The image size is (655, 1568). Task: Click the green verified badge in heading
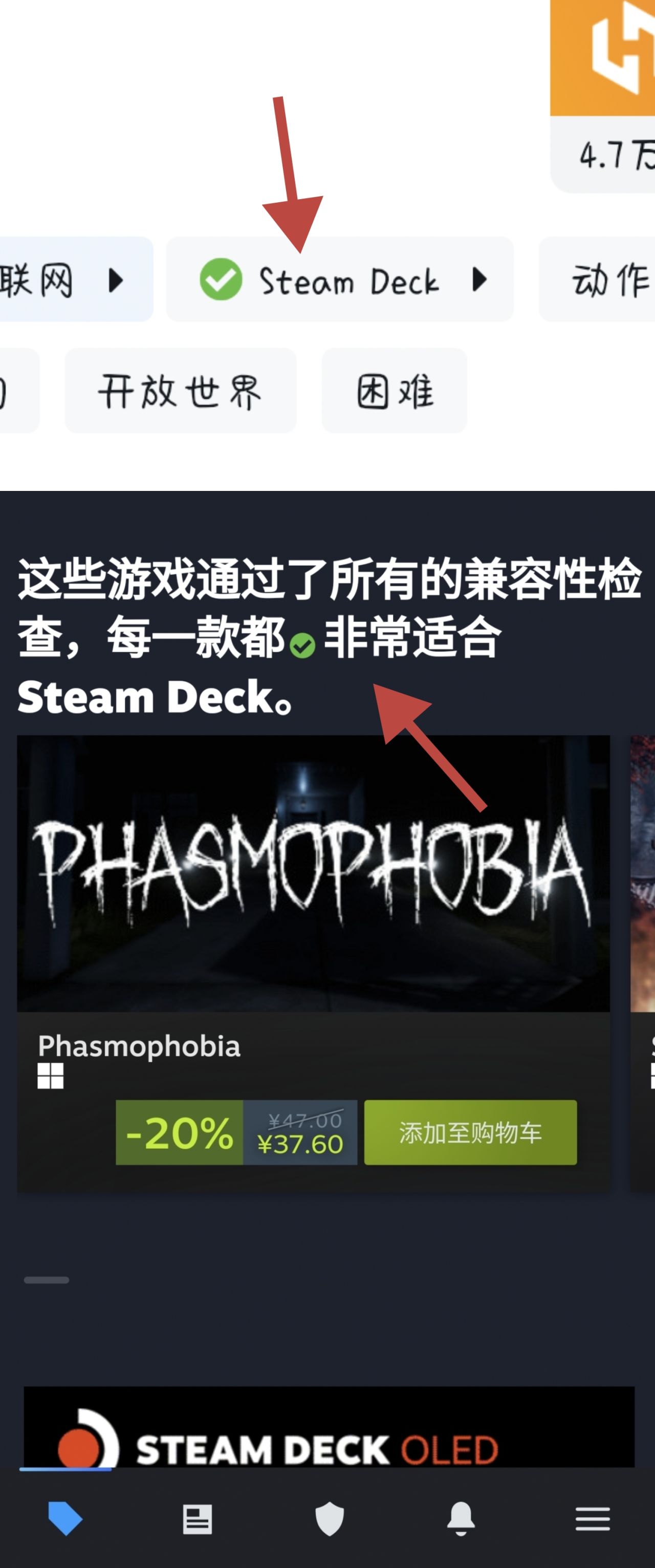point(302,645)
